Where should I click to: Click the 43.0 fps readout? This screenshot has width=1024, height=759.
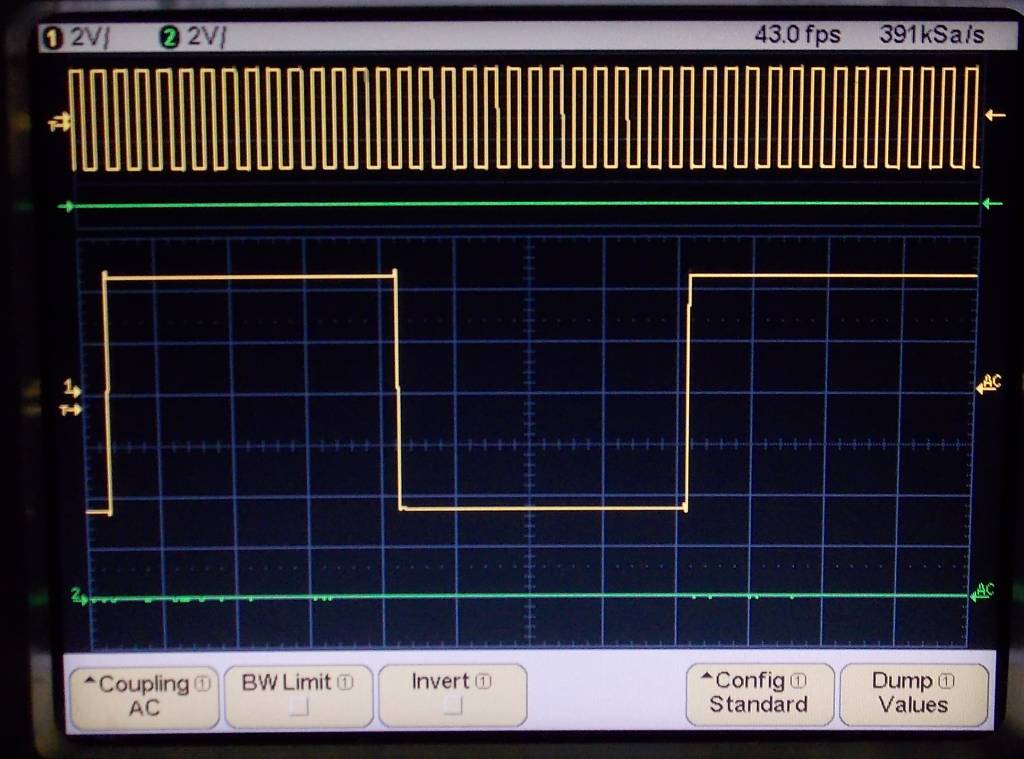click(x=797, y=34)
